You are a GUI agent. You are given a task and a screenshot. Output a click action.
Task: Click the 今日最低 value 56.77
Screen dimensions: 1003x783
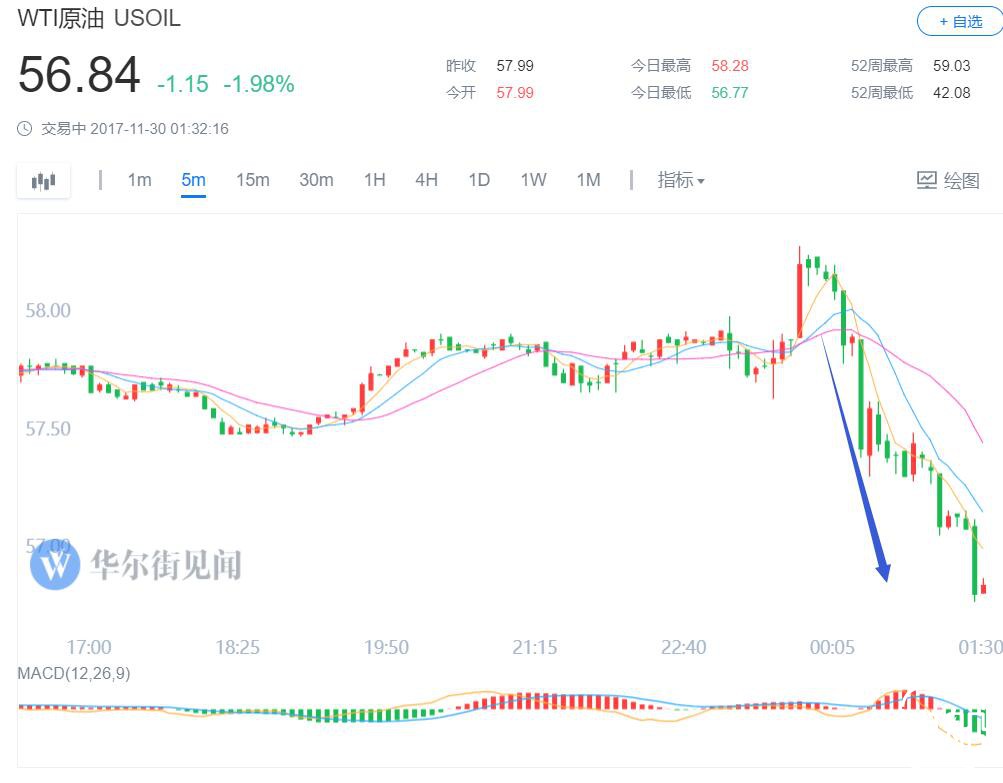coord(730,93)
